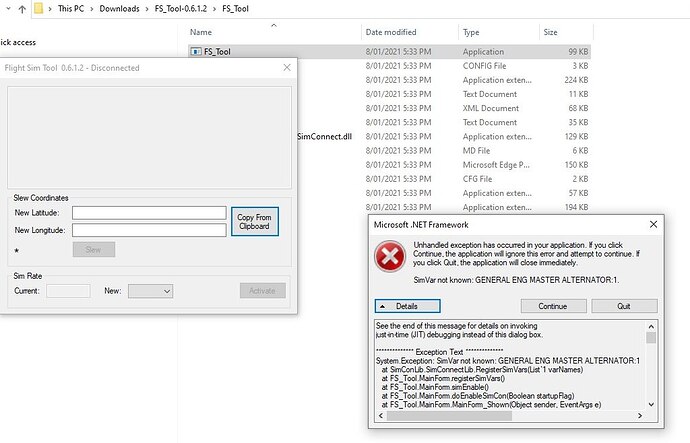Screen dimensions: 690x443
Task: Click the red error icon in .NET dialog
Action: click(x=391, y=257)
